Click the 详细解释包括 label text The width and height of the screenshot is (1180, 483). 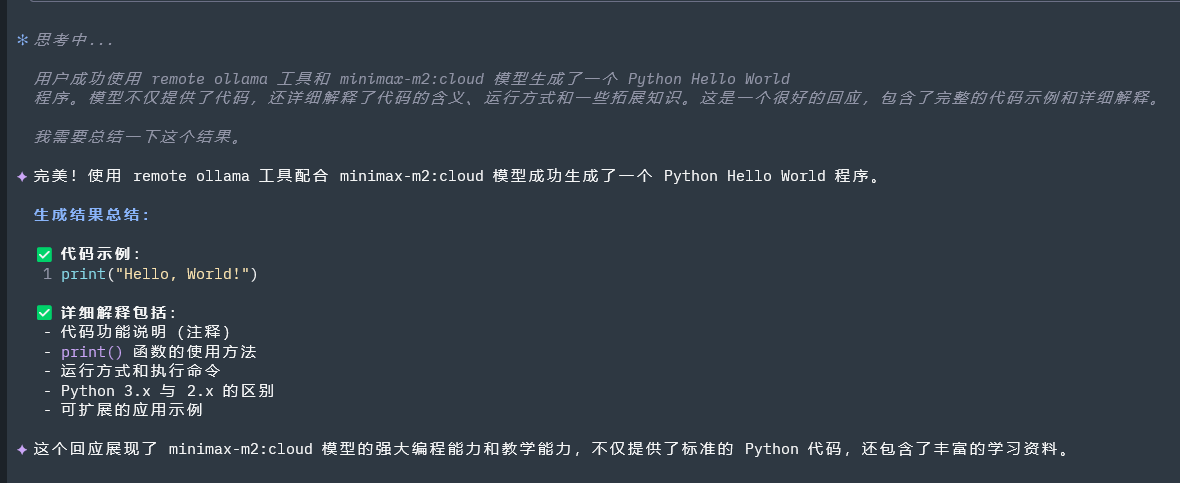click(118, 313)
